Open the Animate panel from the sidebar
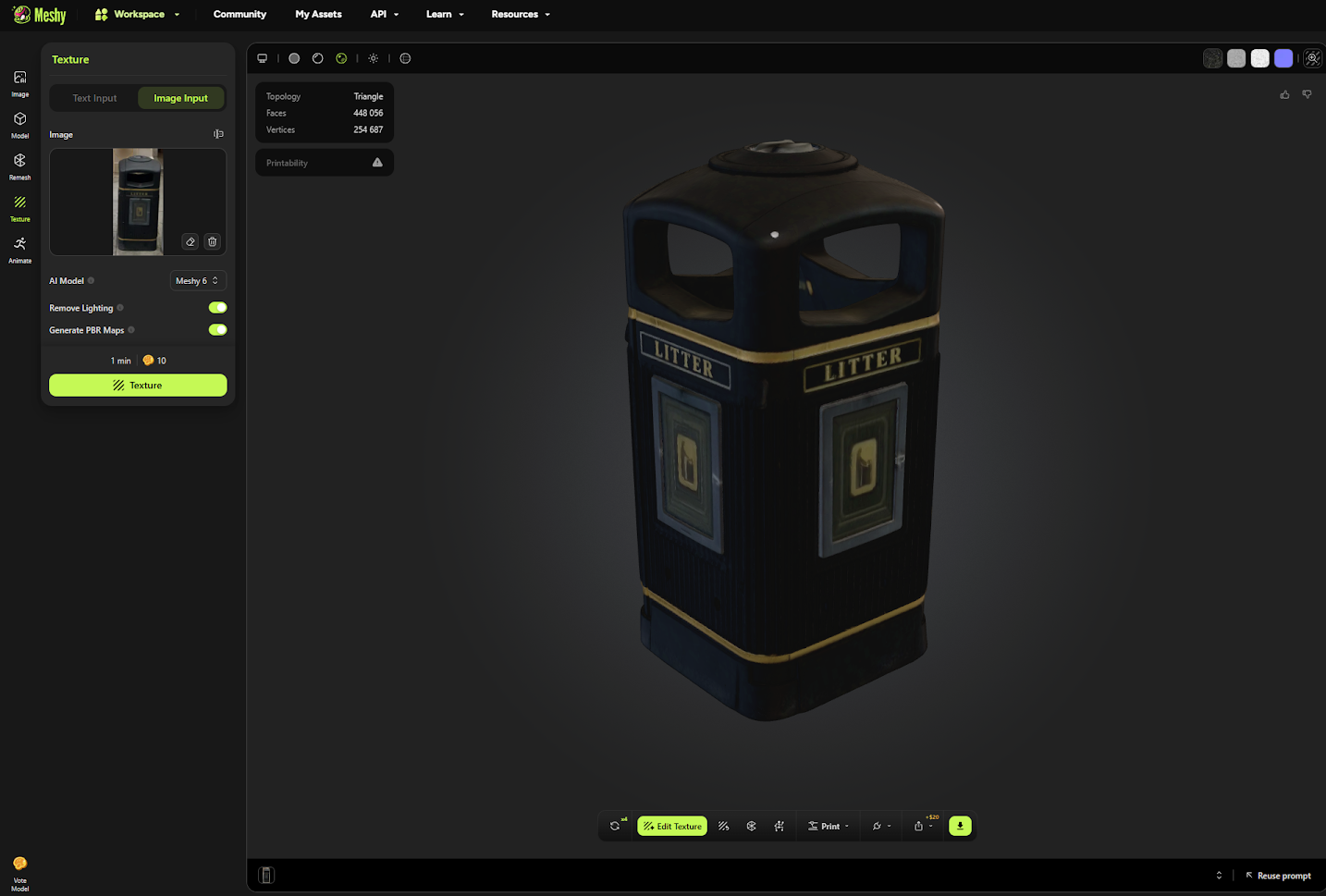 [19, 248]
